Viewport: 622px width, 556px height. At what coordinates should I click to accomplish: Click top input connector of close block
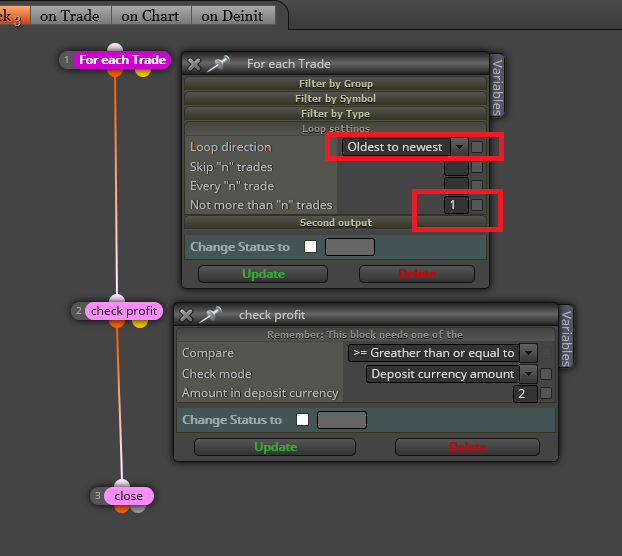click(x=122, y=484)
